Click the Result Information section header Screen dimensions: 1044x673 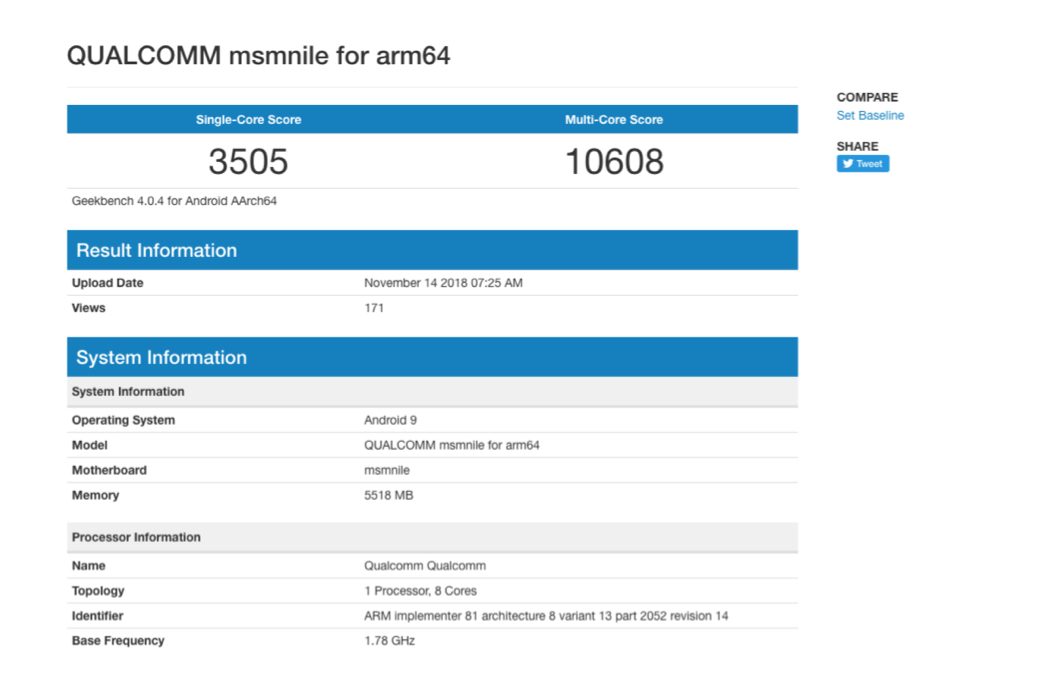pyautogui.click(x=157, y=251)
